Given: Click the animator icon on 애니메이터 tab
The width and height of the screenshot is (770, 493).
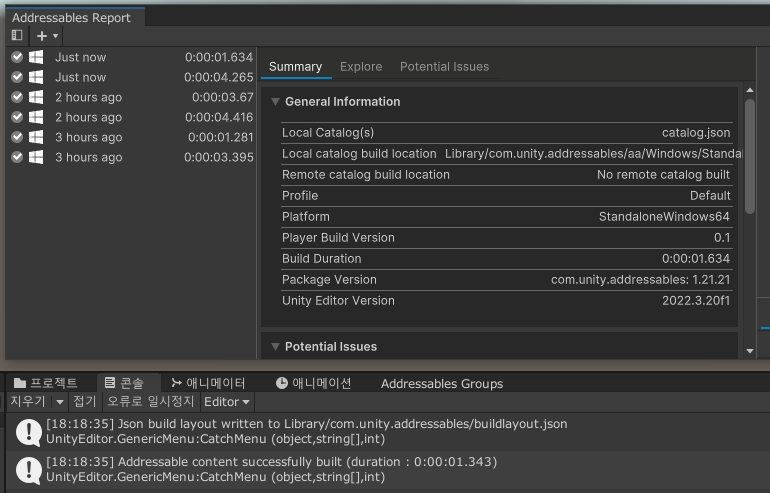Looking at the screenshot, I should (176, 383).
